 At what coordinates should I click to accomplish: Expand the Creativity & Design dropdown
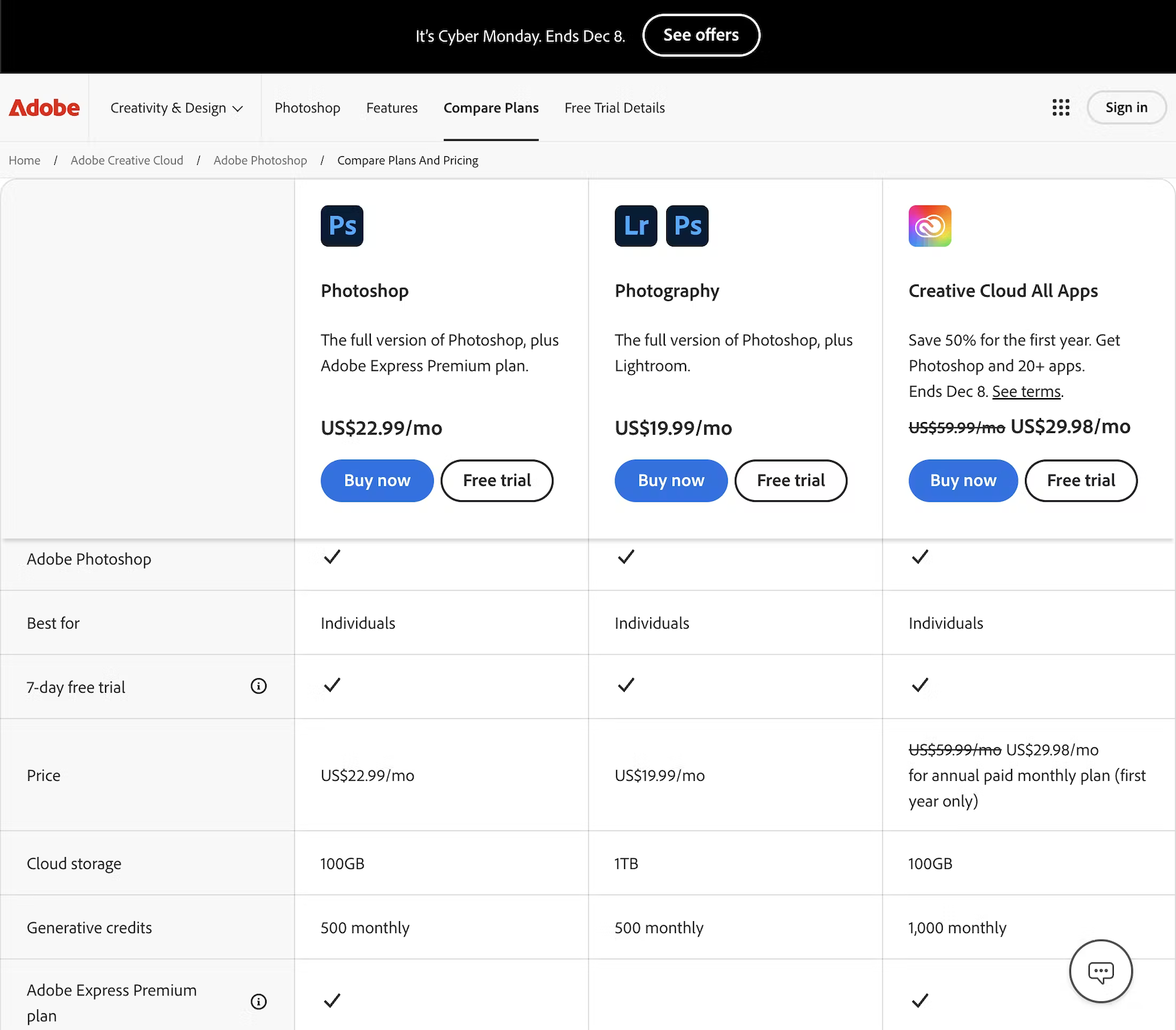tap(176, 108)
